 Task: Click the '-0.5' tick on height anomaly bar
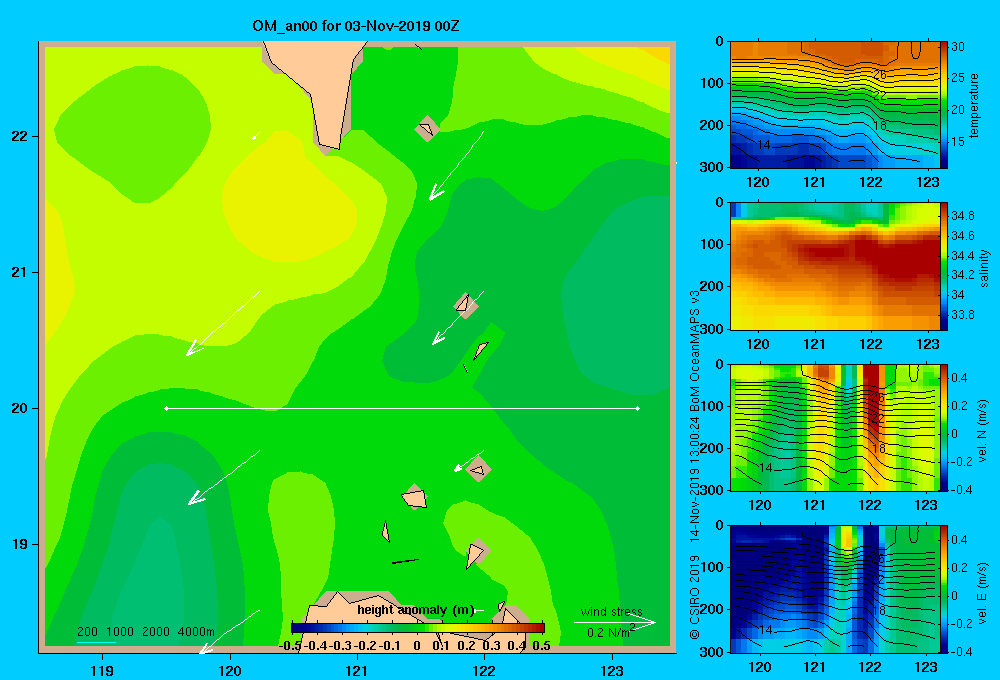290,646
